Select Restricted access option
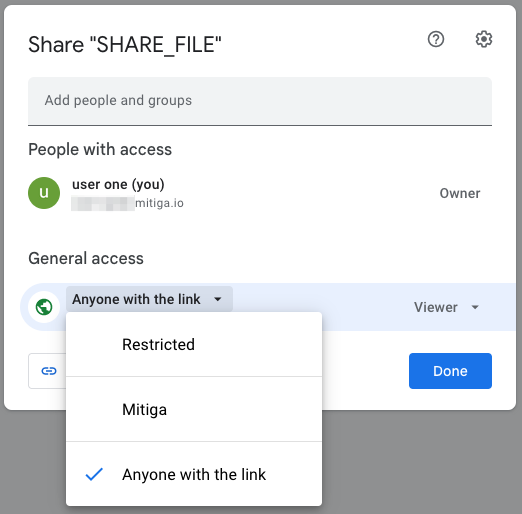 click(194, 344)
